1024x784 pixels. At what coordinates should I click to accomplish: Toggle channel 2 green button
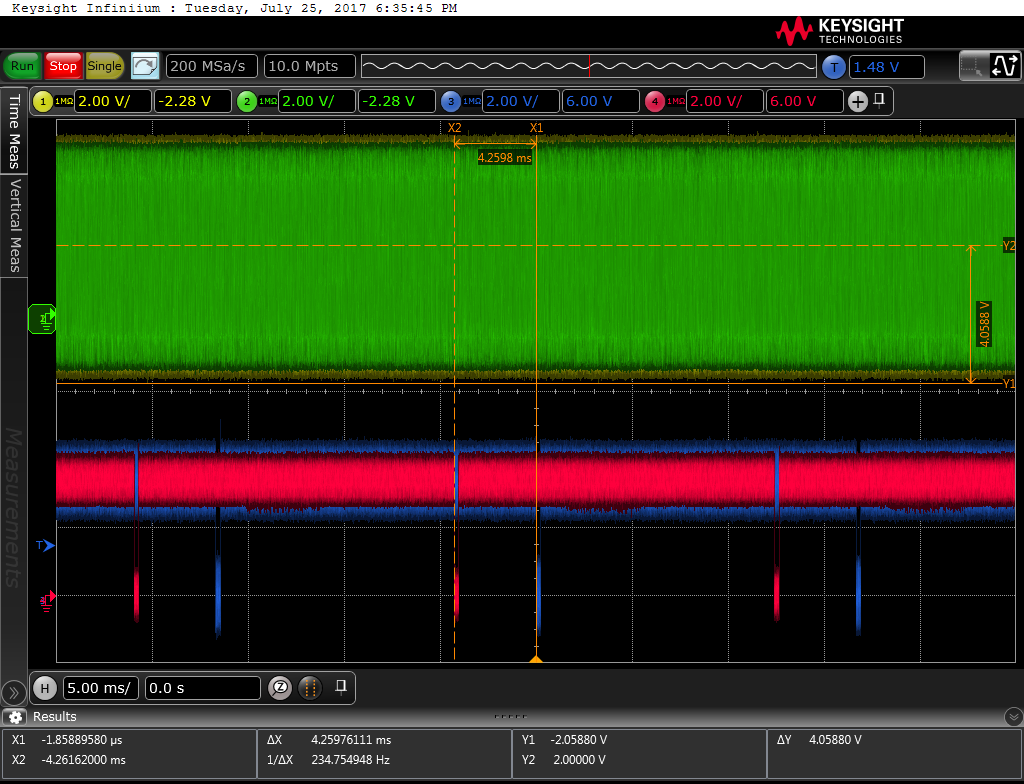246,101
